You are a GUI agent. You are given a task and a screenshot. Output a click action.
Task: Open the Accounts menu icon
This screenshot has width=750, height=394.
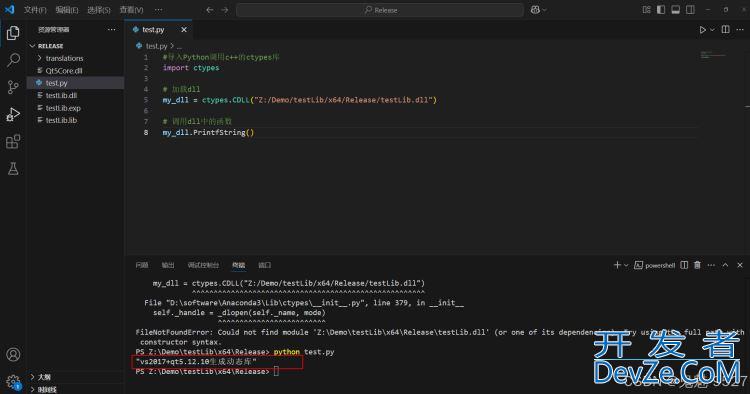13,354
